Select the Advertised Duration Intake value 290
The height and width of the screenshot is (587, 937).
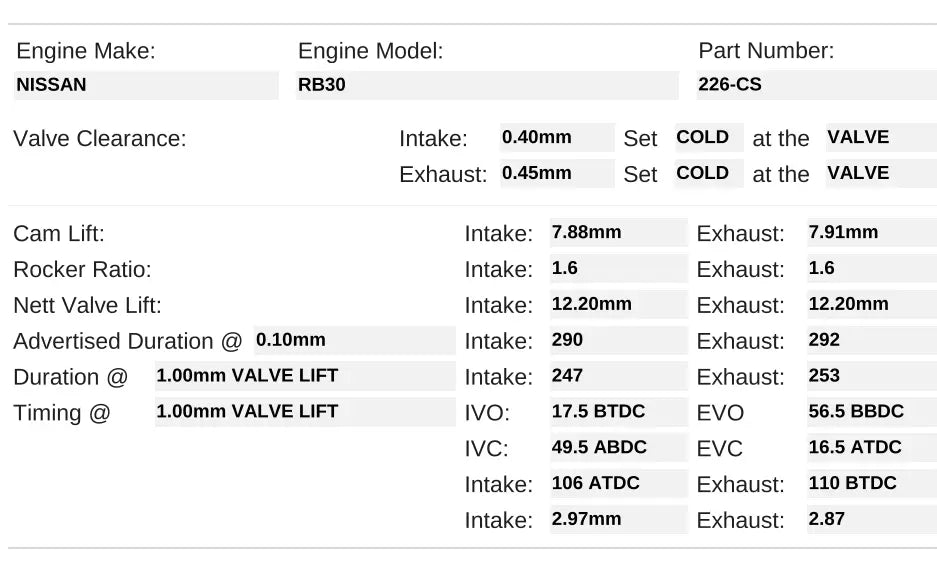pyautogui.click(x=618, y=341)
